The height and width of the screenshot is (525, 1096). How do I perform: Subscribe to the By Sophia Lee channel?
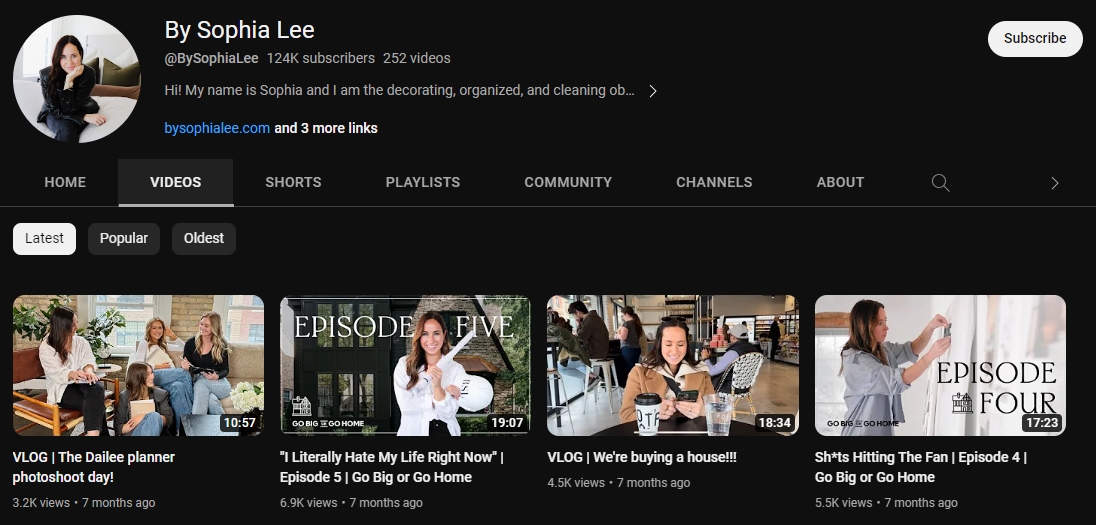click(x=1034, y=38)
